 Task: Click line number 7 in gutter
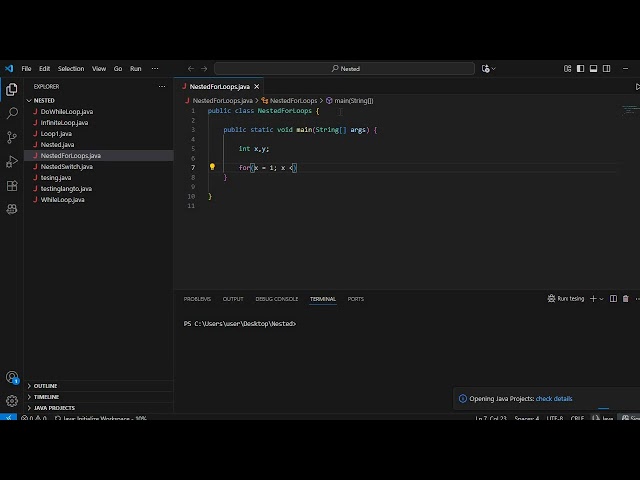(193, 167)
